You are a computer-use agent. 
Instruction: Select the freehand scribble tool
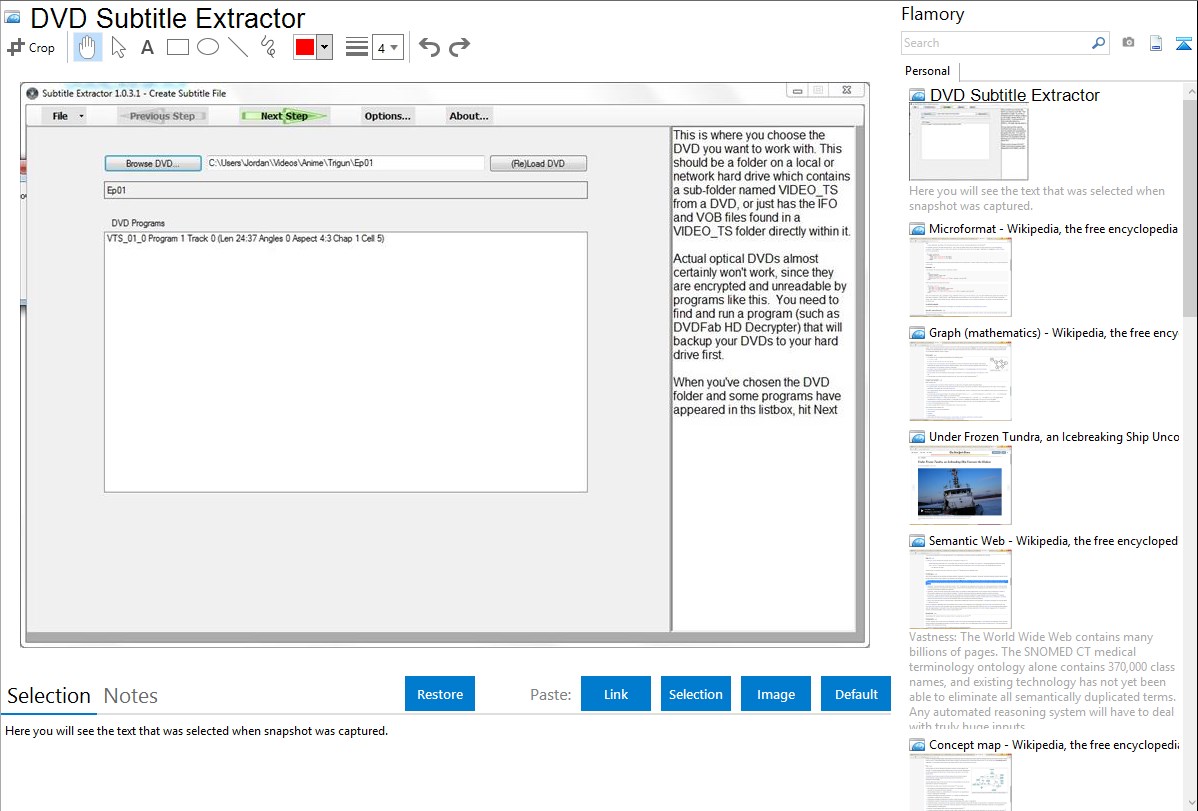click(x=268, y=47)
